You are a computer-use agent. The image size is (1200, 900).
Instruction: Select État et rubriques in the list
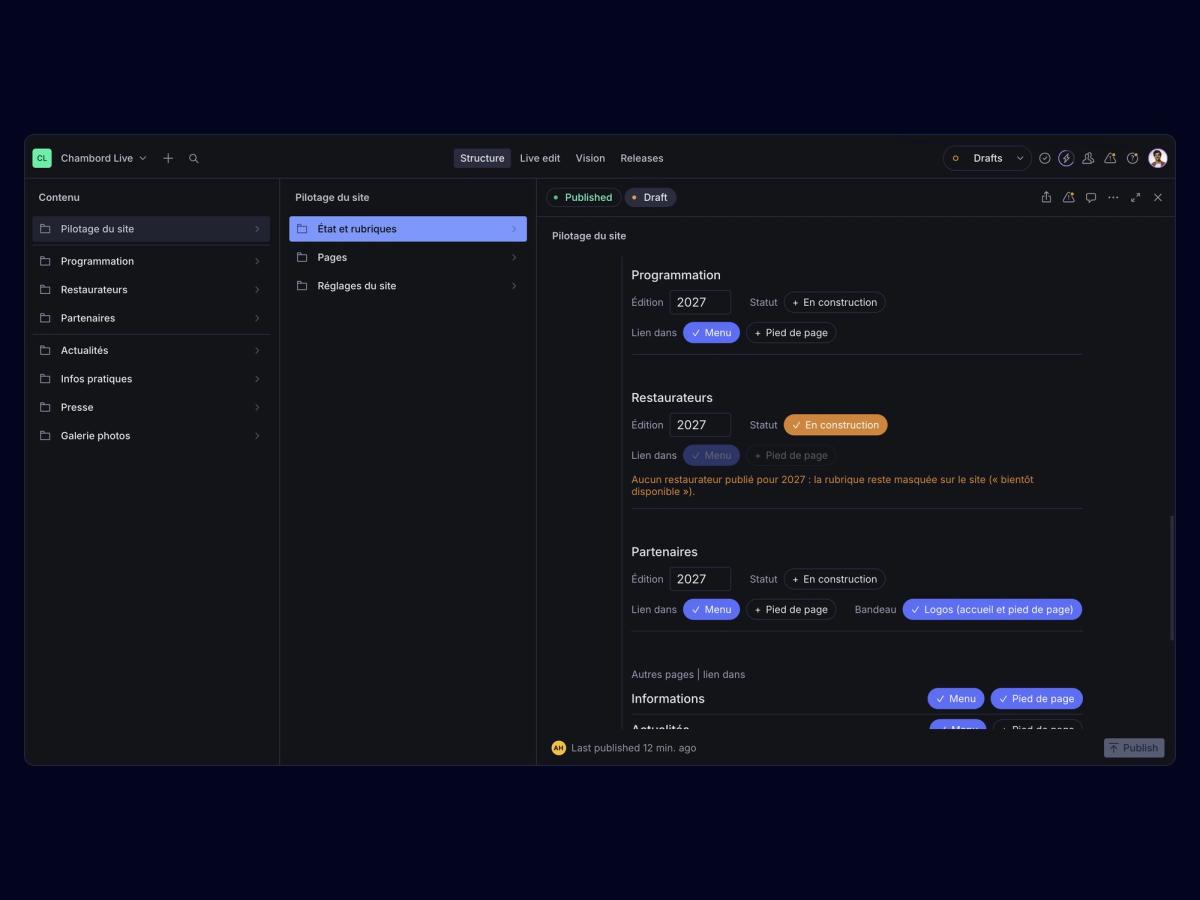pyautogui.click(x=408, y=229)
